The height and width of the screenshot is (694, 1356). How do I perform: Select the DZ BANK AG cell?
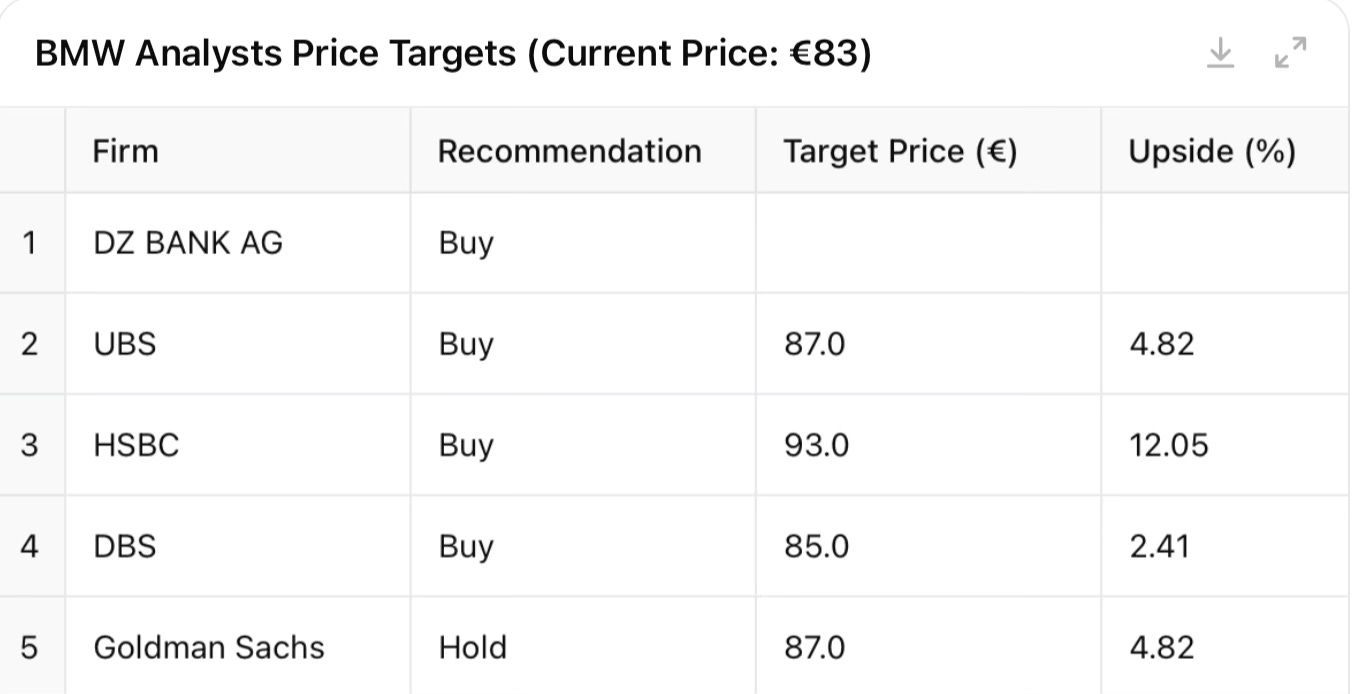188,242
